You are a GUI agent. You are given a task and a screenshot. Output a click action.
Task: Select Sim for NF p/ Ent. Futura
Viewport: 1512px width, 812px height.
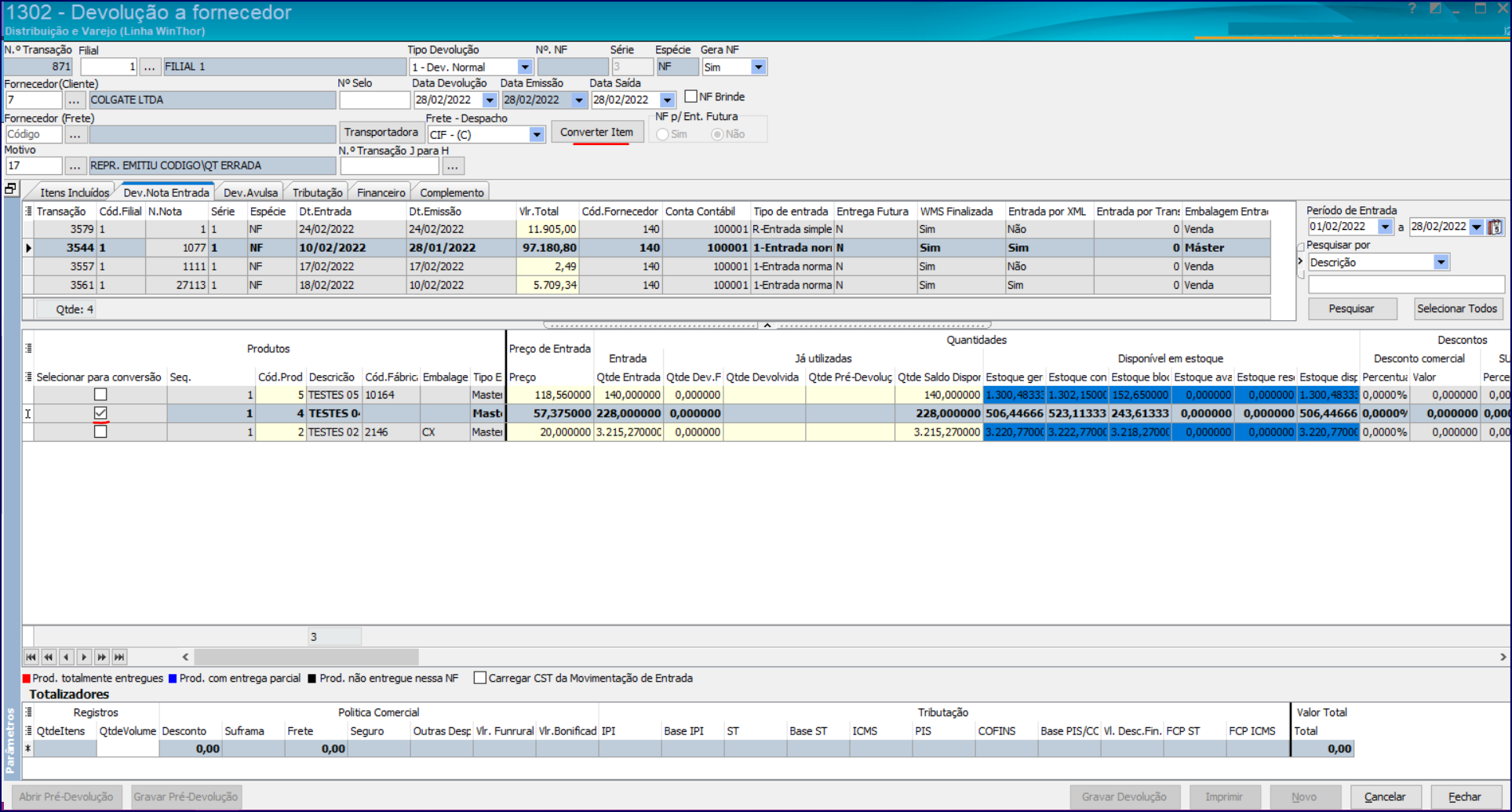tap(663, 134)
